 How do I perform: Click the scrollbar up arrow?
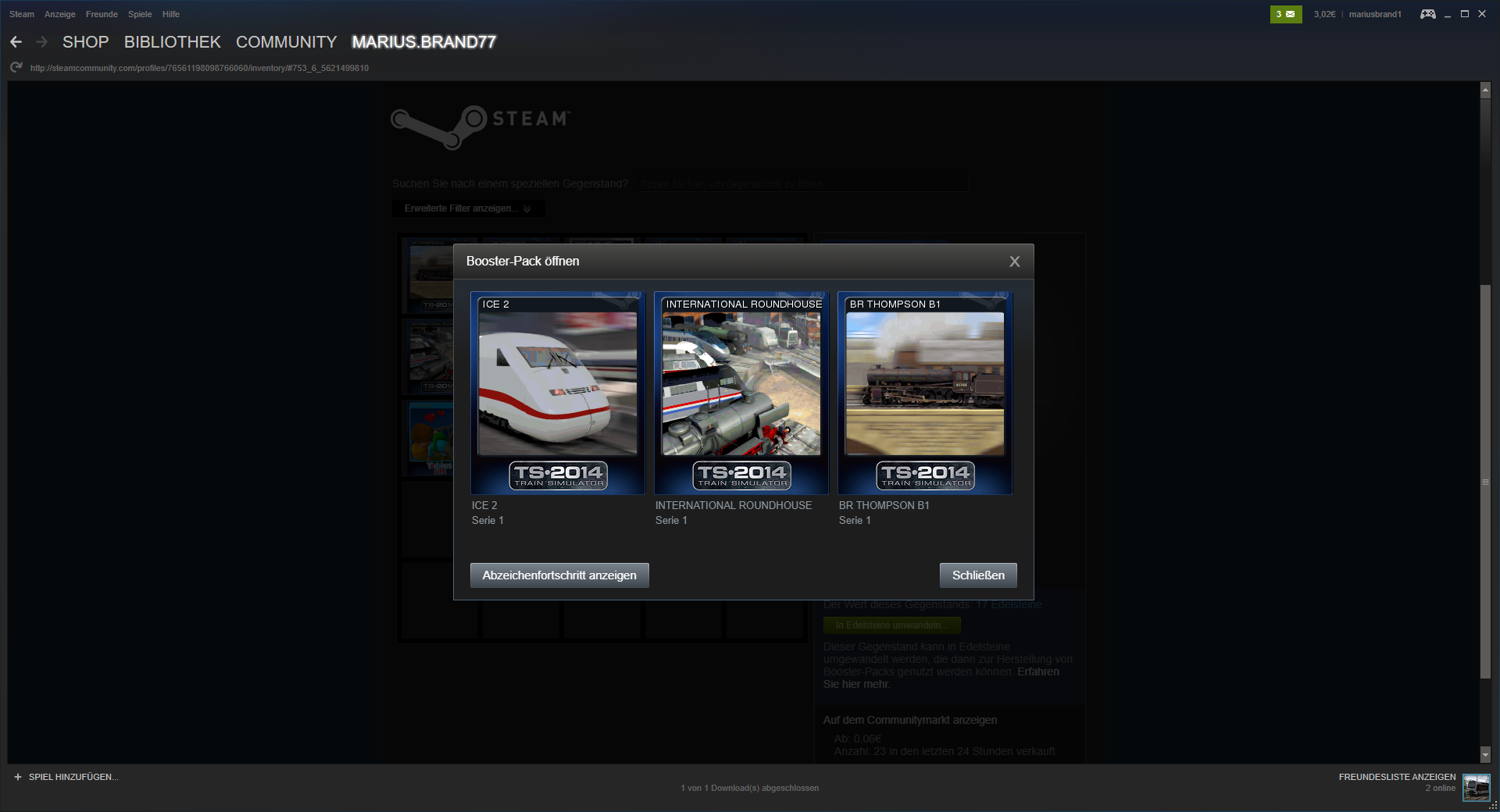point(1485,90)
